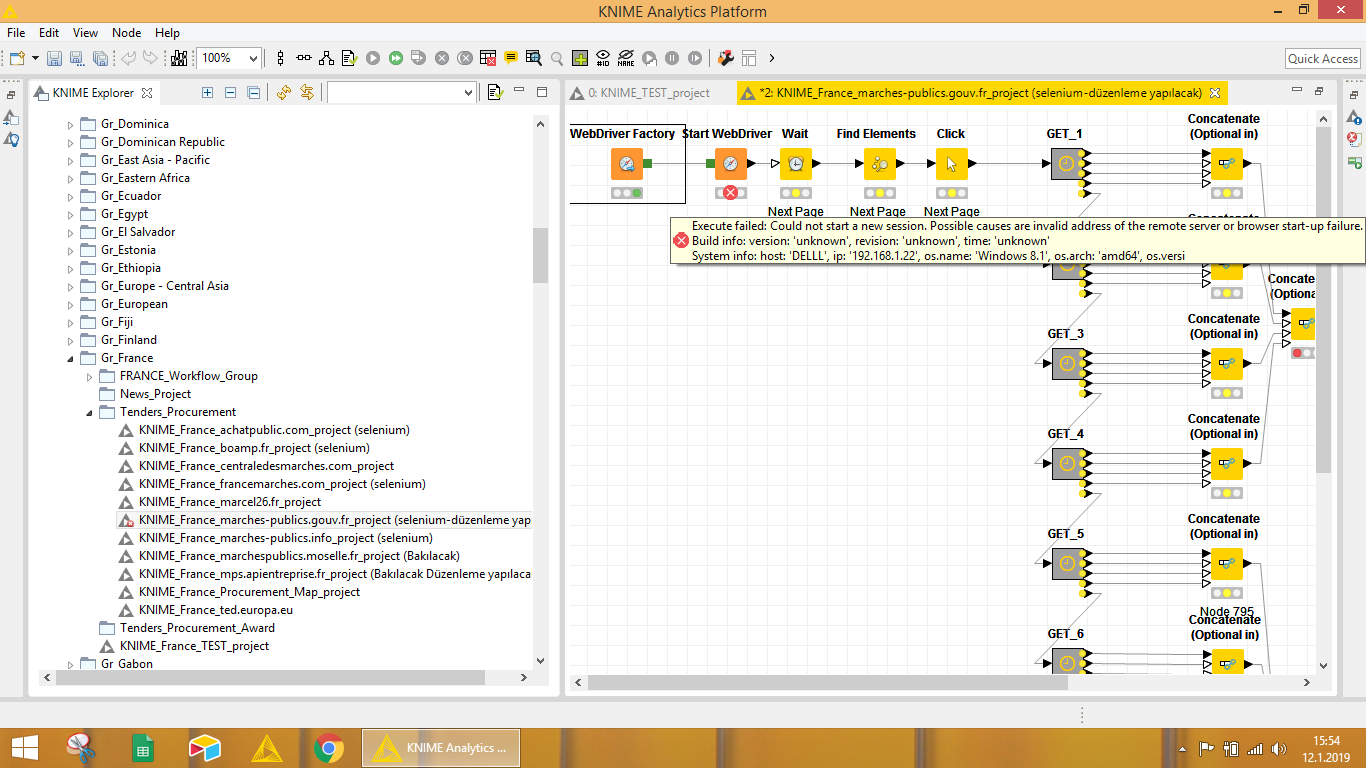Select the WebDriver Factory node
The width and height of the screenshot is (1366, 768).
coord(627,164)
